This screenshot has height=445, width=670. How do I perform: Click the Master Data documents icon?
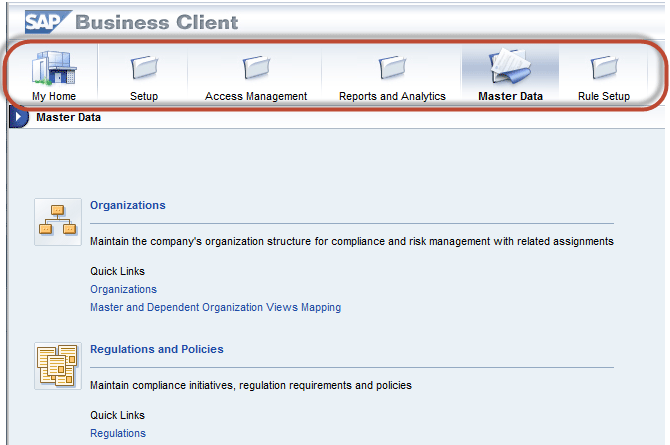tap(510, 66)
